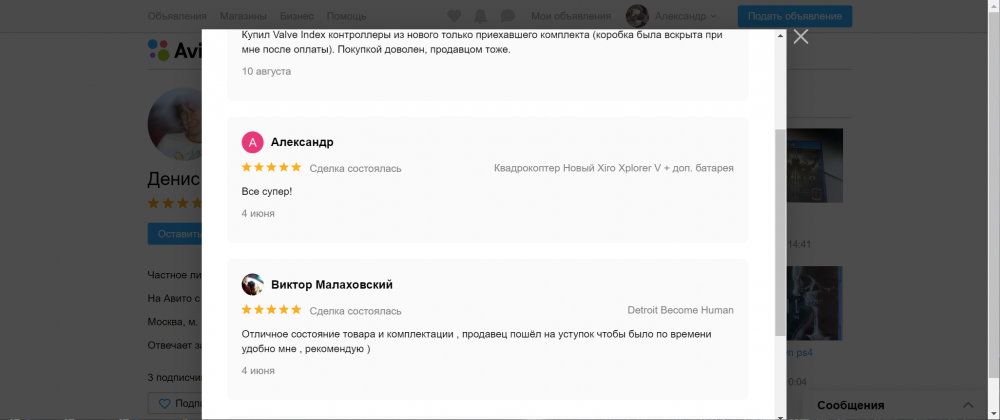Screen dimensions: 1000x420
Task: Open notifications bell icon
Action: point(480,16)
